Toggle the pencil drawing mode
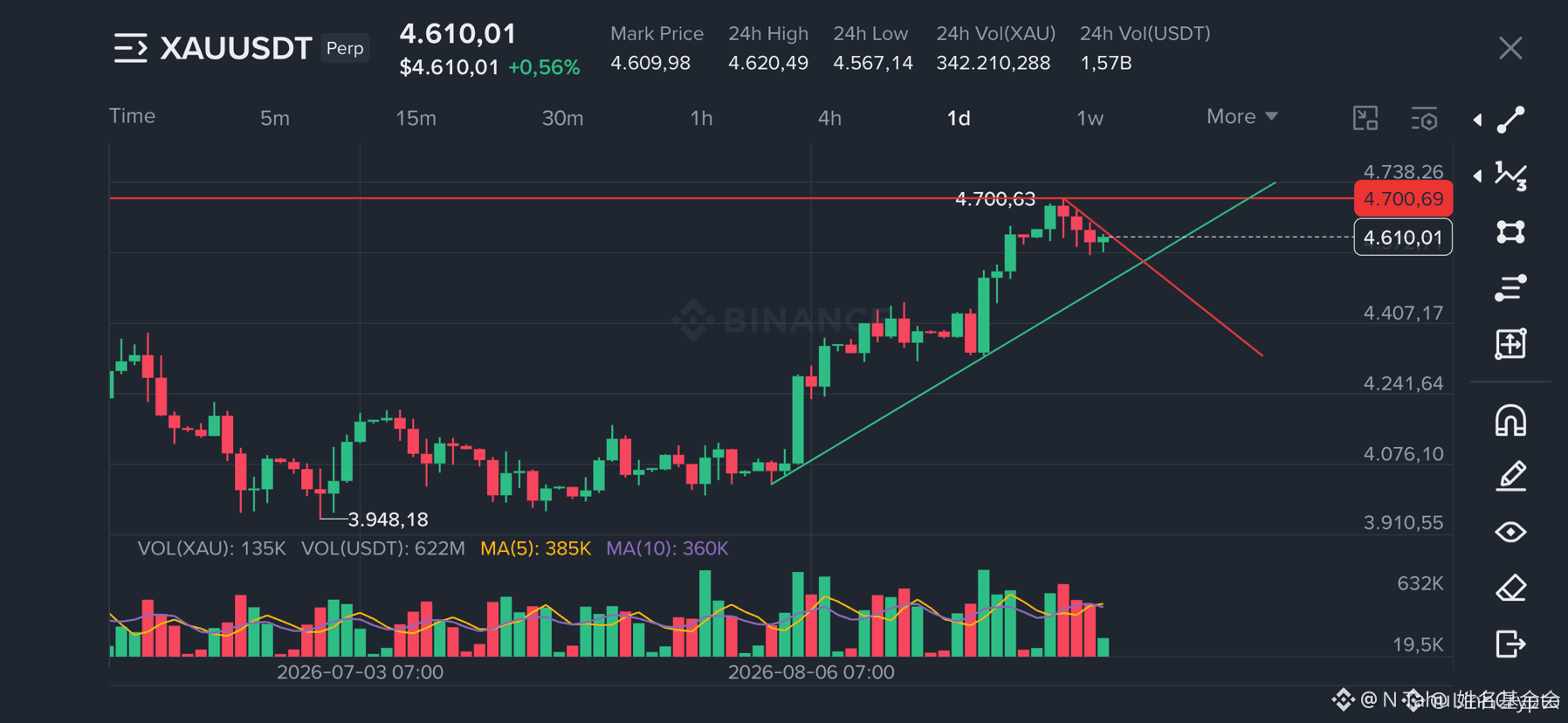This screenshot has height=723, width=1568. [1510, 477]
